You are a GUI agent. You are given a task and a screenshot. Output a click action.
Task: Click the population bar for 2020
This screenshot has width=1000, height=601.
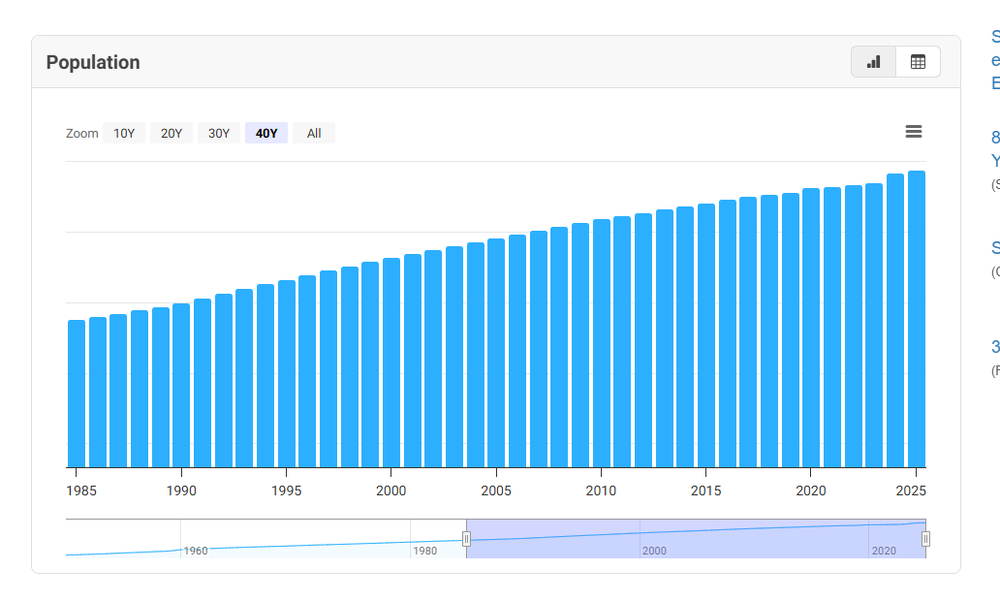(x=811, y=328)
